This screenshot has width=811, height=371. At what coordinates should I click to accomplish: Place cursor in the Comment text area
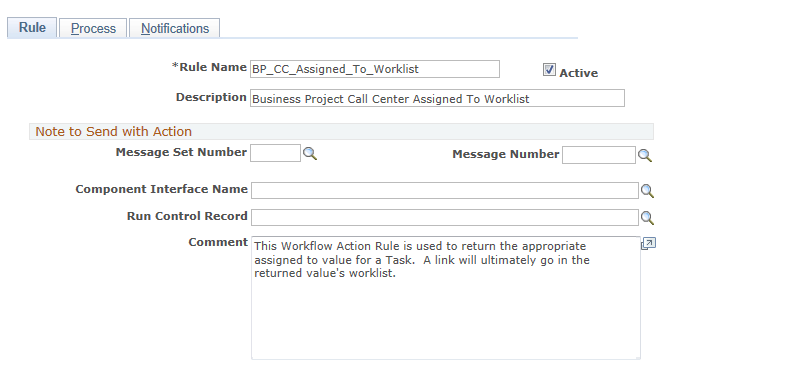(x=446, y=298)
